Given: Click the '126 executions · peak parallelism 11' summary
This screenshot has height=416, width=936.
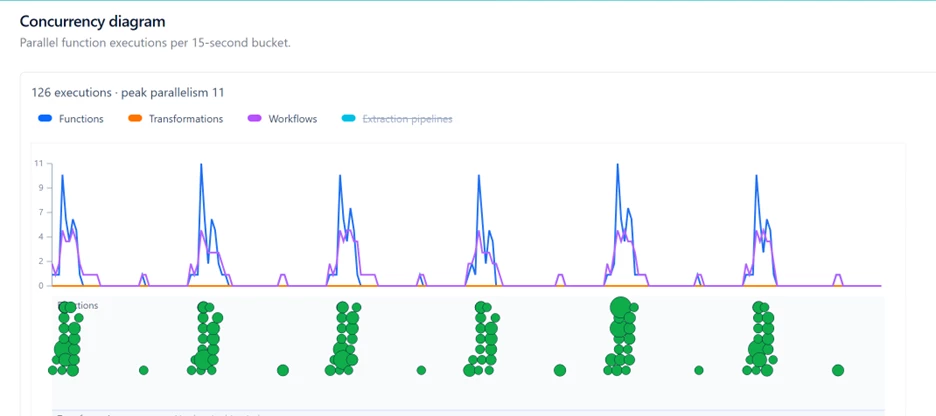Looking at the screenshot, I should (128, 93).
